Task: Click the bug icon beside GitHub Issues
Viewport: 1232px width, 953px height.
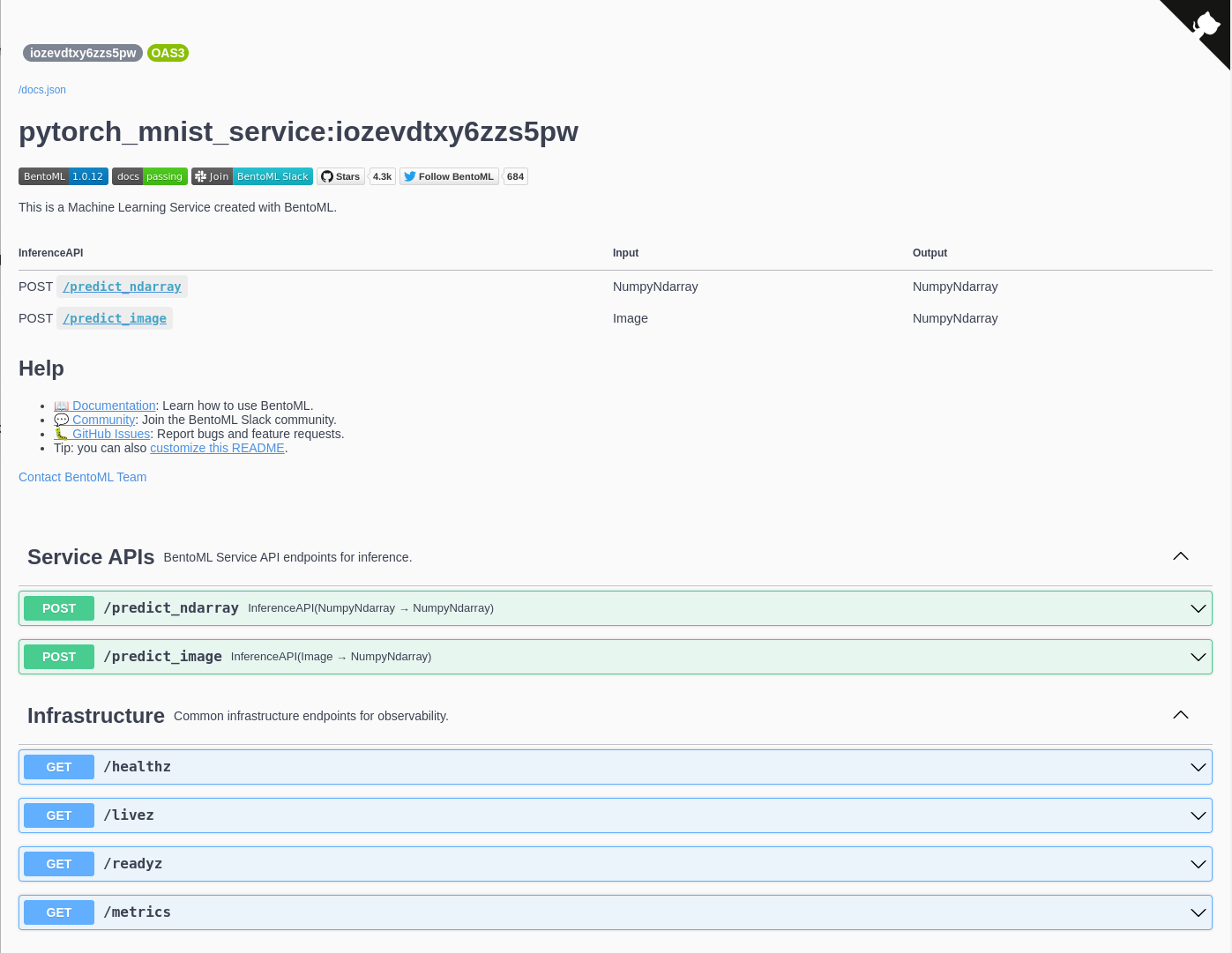Action: 60,434
